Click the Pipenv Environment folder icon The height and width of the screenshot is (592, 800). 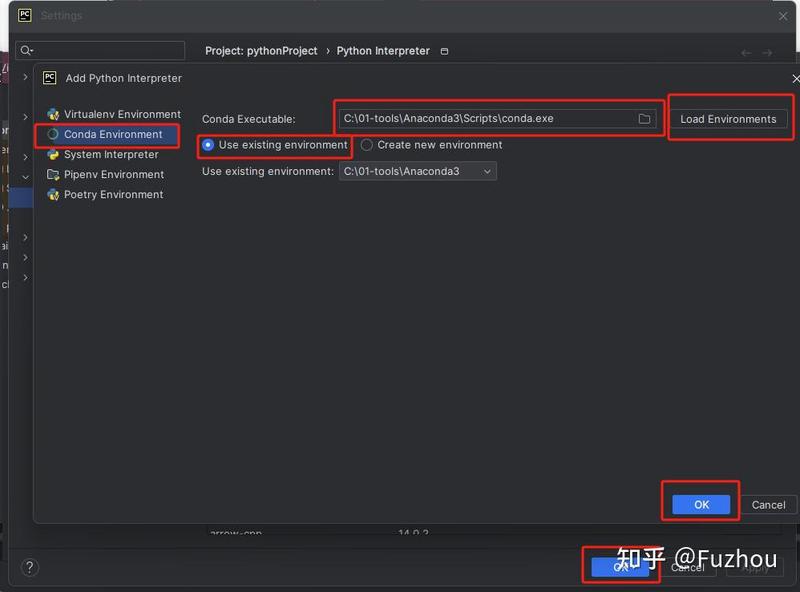tap(53, 175)
